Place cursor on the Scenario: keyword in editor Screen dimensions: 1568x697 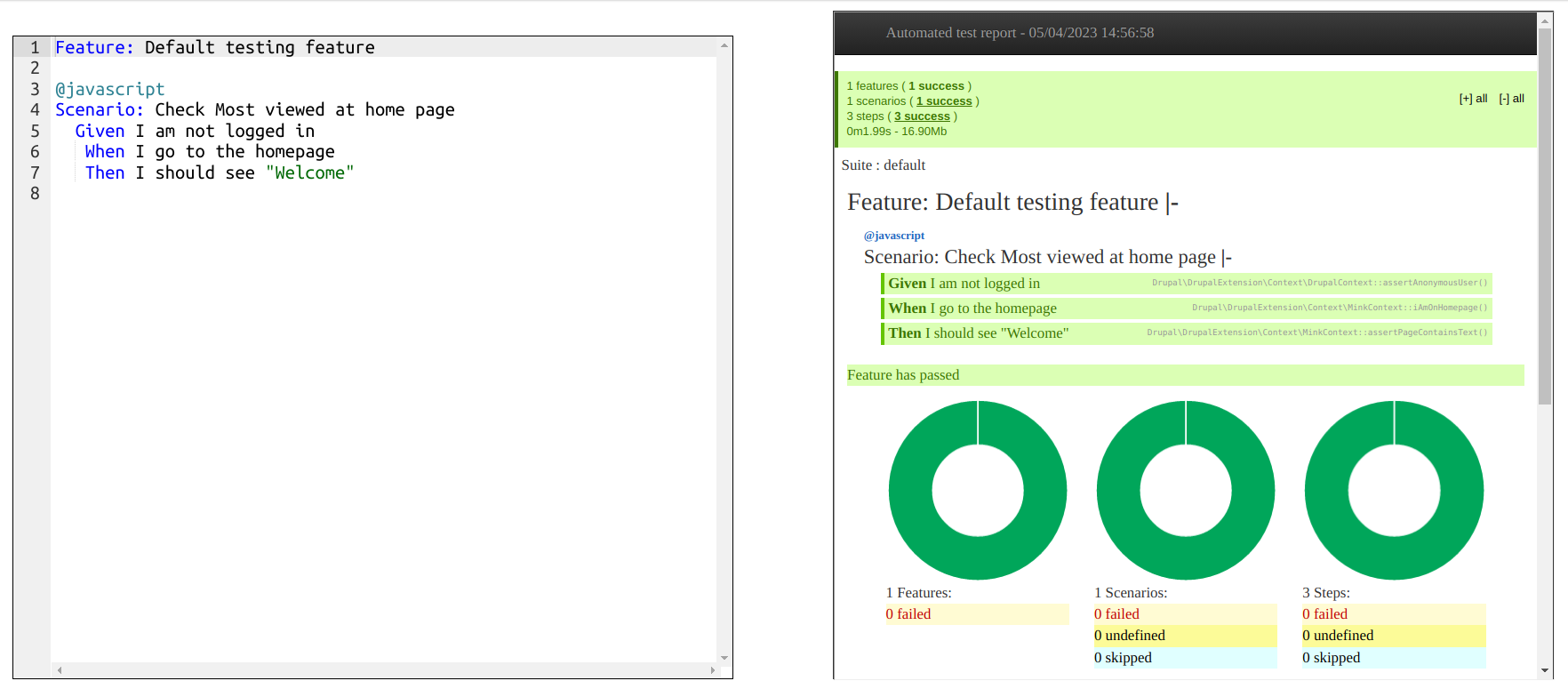point(100,110)
